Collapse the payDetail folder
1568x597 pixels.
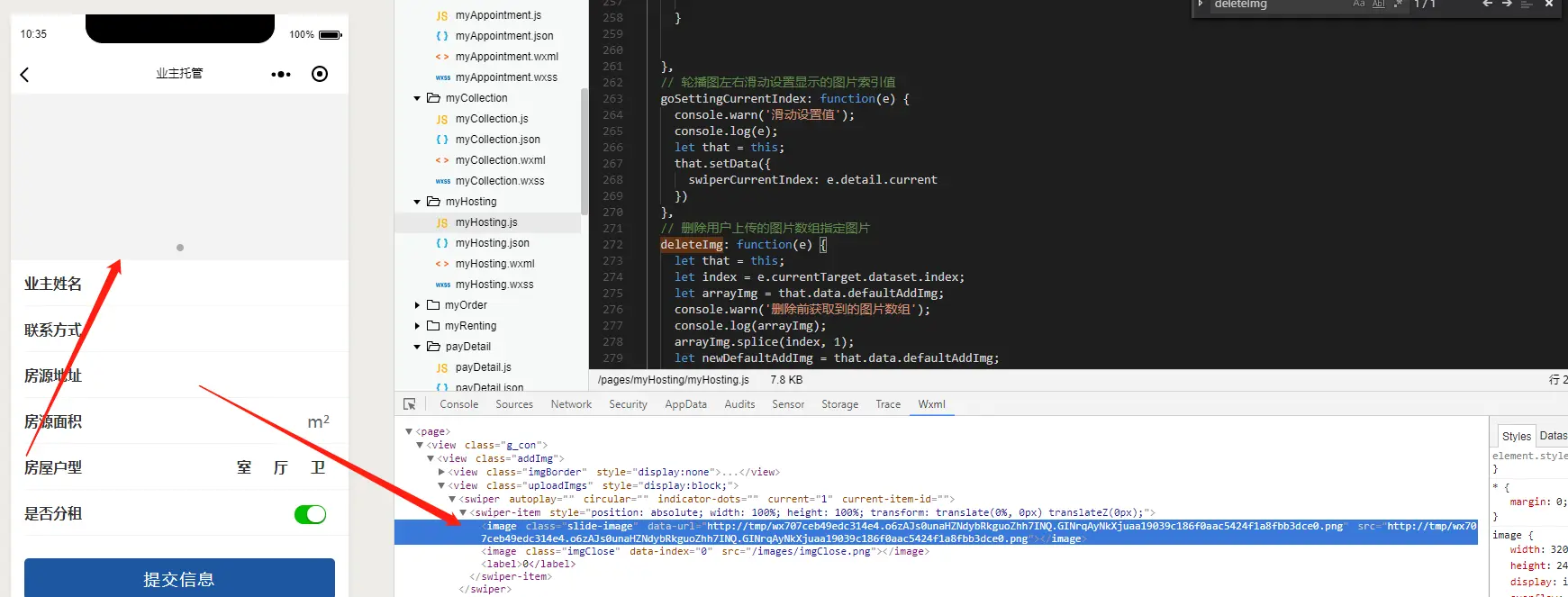[417, 347]
